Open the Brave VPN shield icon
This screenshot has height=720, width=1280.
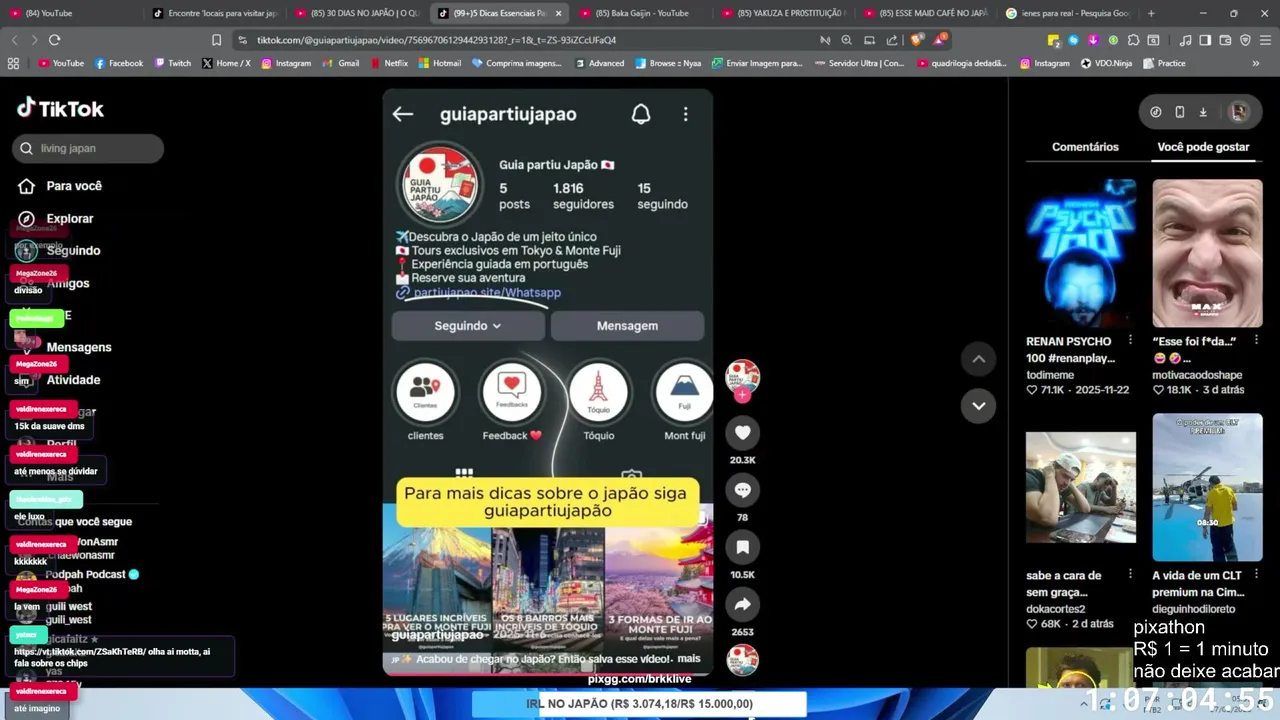(1245, 40)
